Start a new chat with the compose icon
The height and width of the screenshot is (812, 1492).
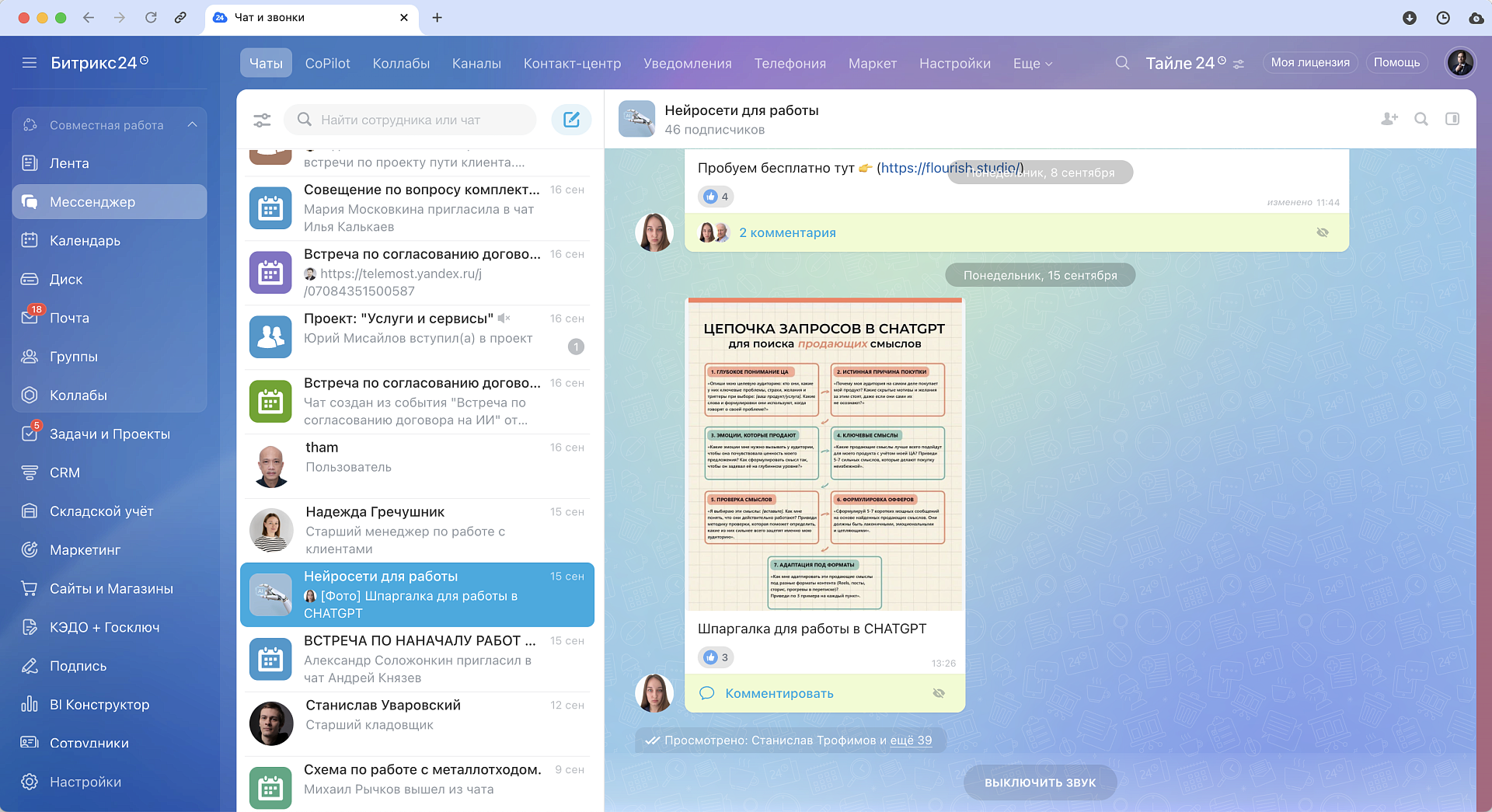(571, 120)
